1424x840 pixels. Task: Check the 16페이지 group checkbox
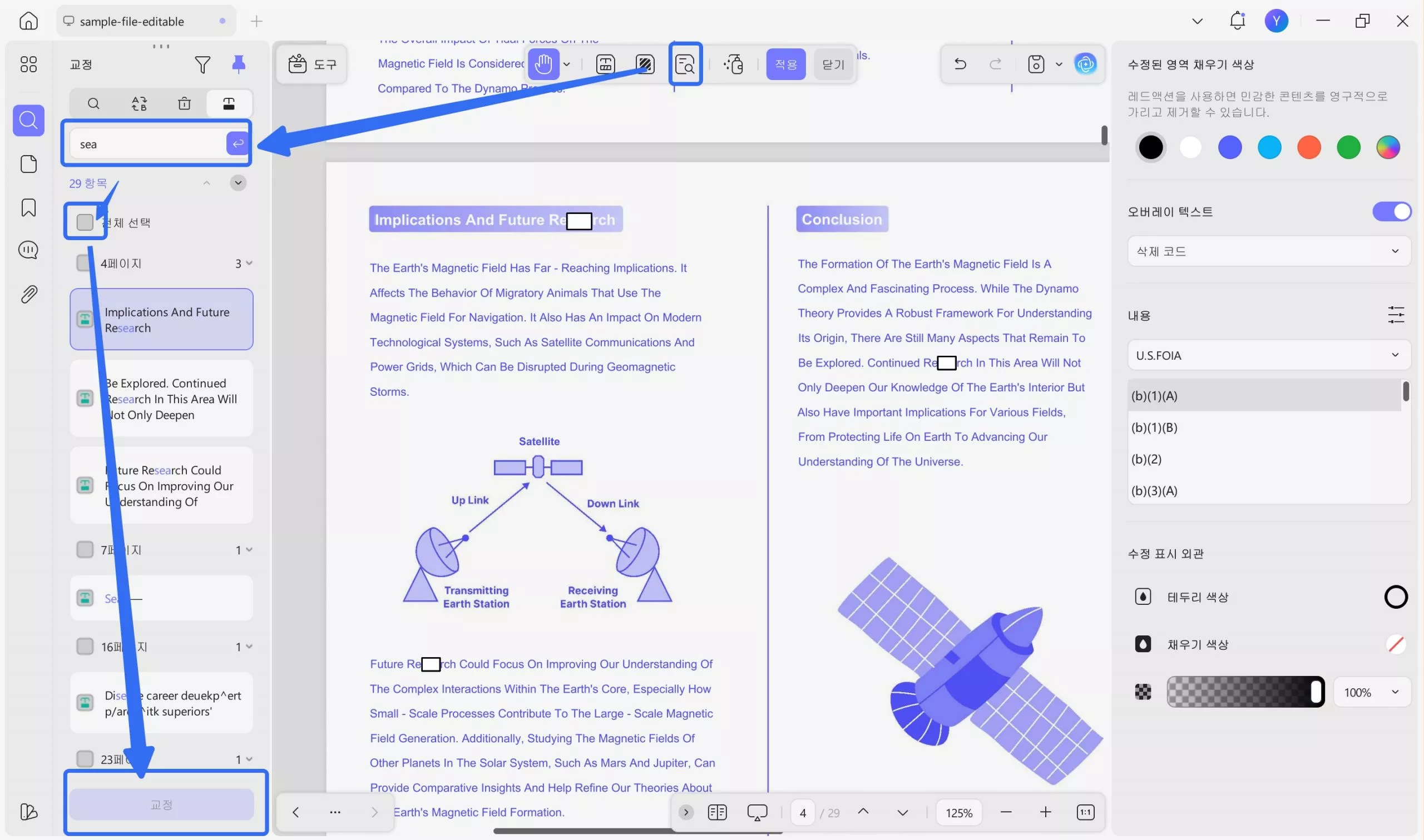85,647
